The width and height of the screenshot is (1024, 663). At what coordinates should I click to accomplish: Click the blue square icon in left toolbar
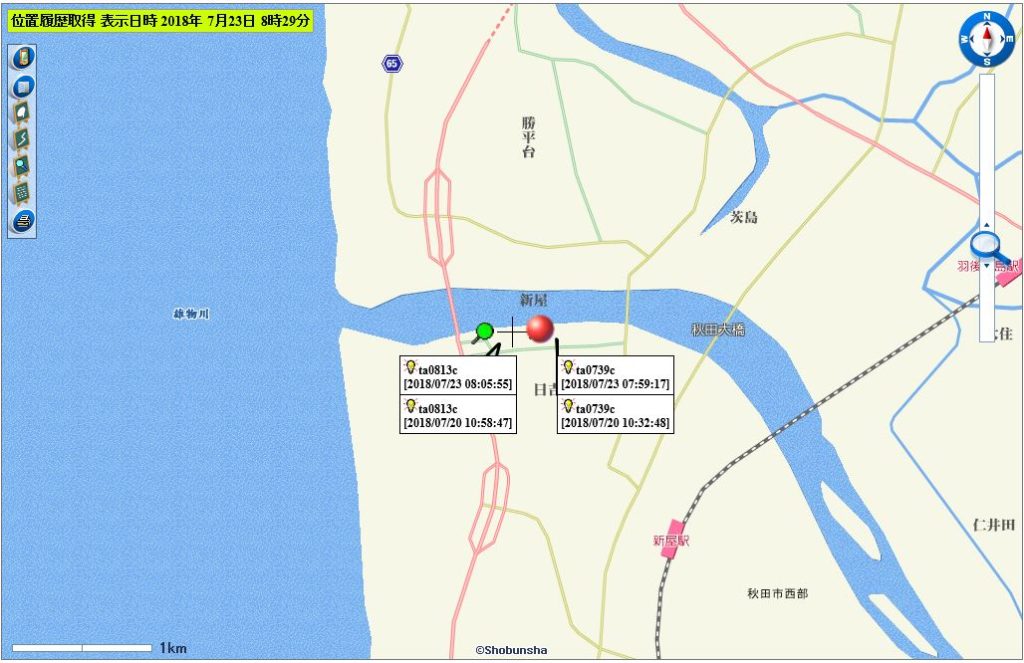coord(22,86)
